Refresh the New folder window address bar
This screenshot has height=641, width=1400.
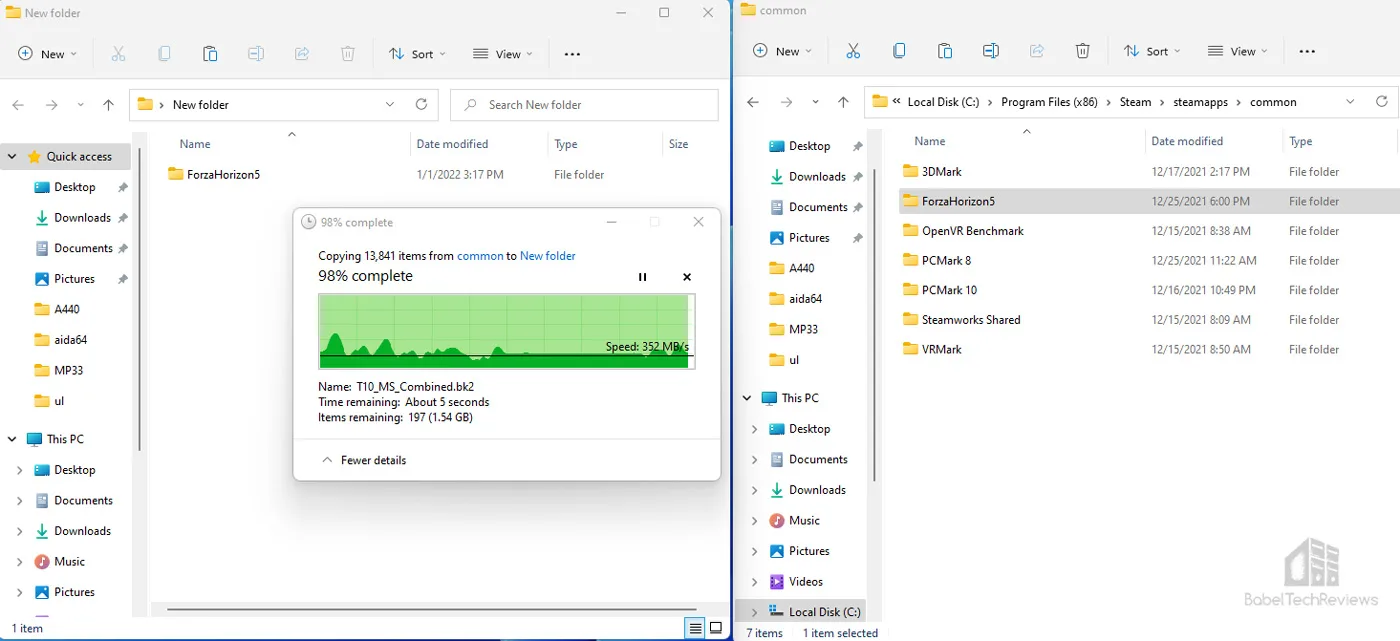tap(421, 104)
